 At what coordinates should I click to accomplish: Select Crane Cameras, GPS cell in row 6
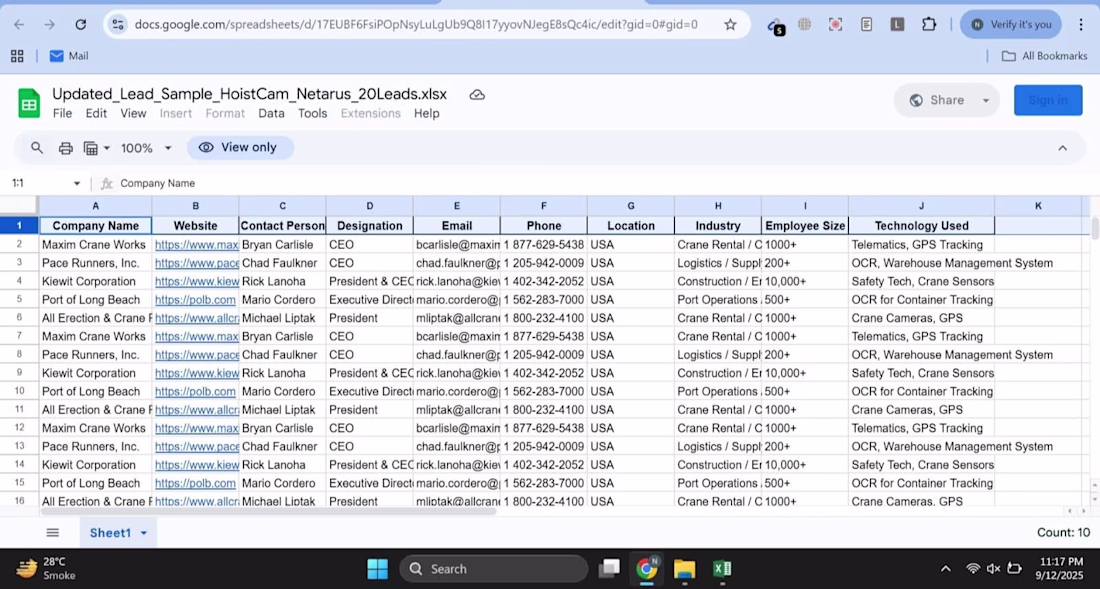(921, 318)
